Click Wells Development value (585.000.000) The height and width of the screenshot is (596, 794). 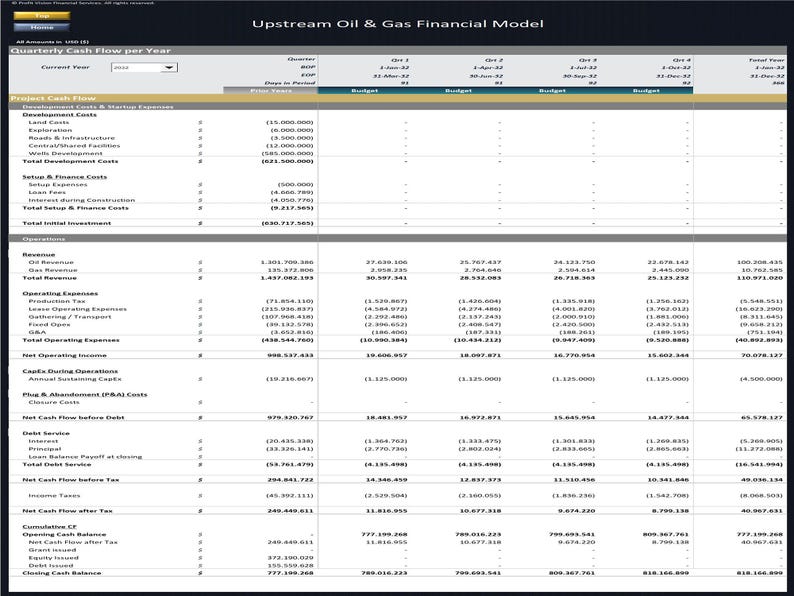(x=288, y=153)
